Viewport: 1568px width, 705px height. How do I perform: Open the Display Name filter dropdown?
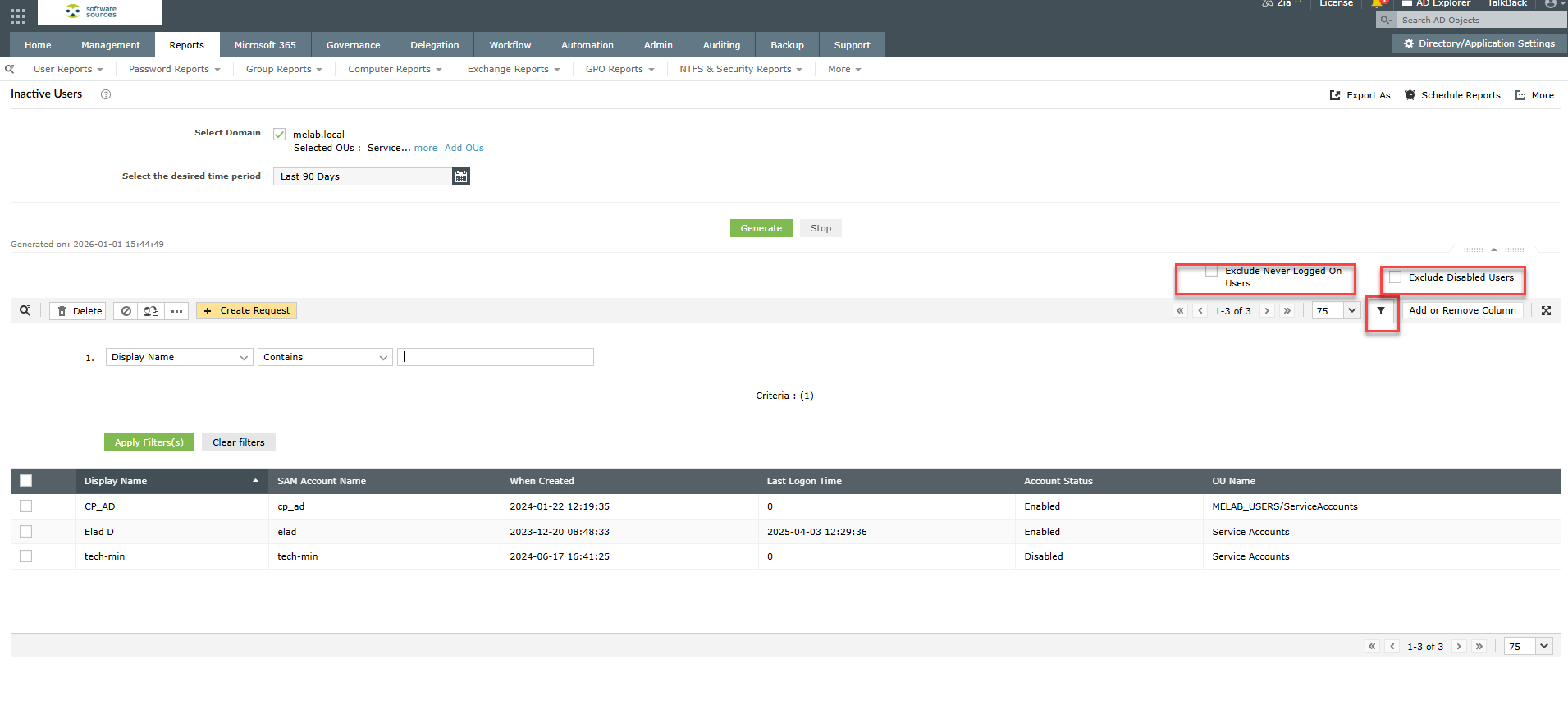(179, 357)
